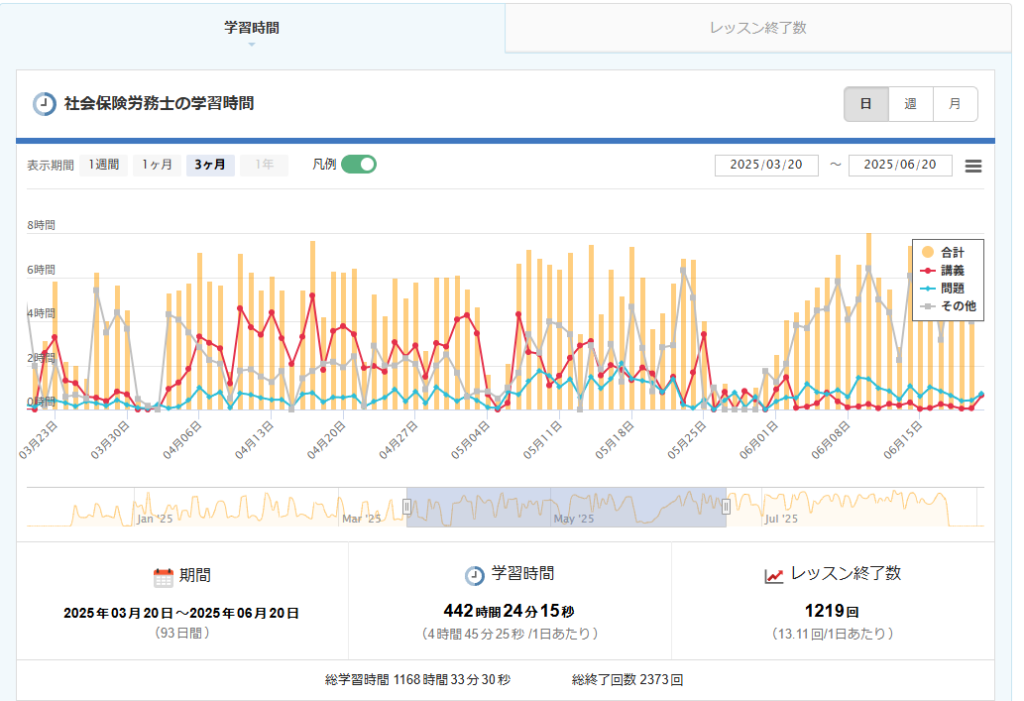Click the 06月08日 x-axis date label

(x=830, y=440)
